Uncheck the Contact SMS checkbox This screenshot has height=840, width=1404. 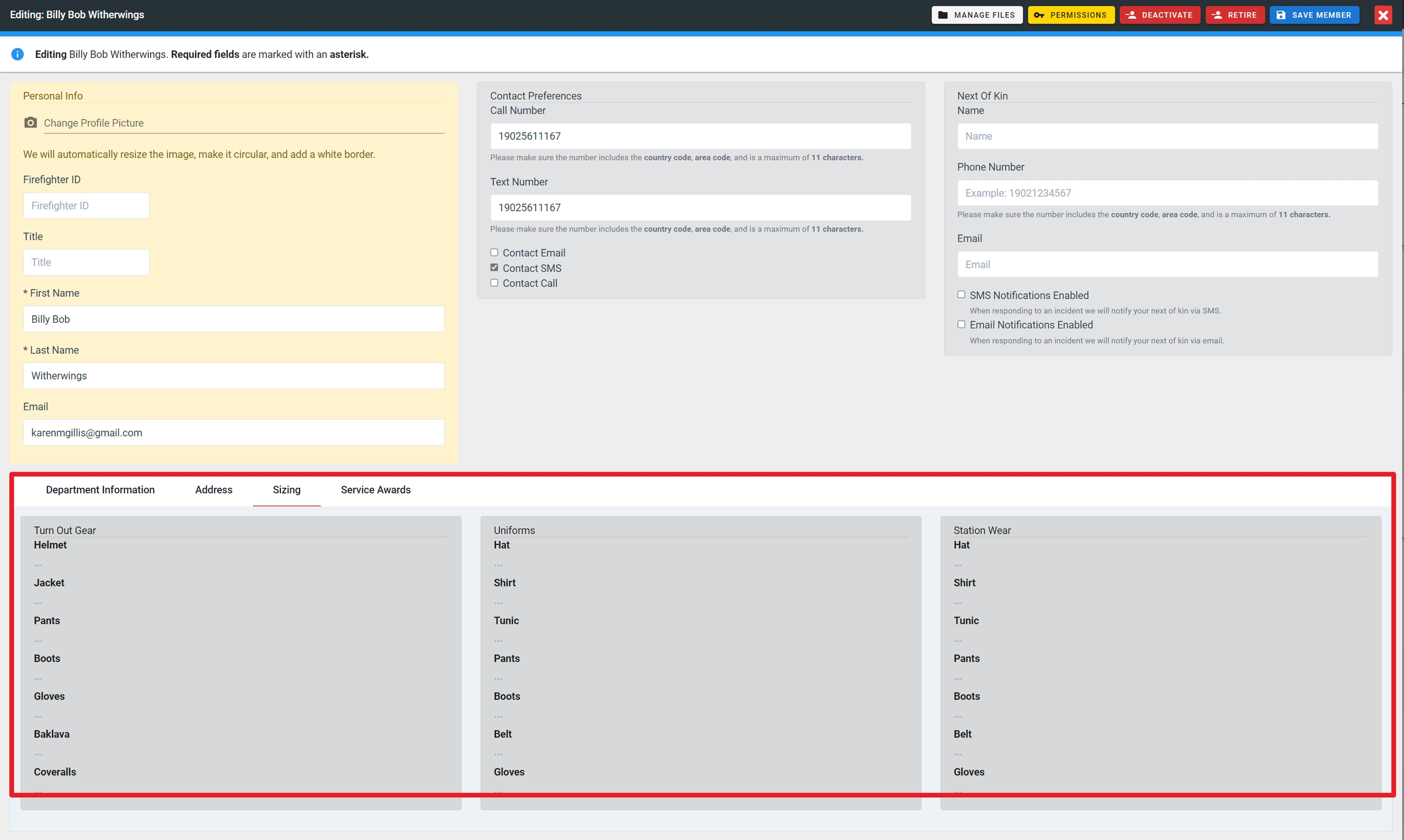494,267
